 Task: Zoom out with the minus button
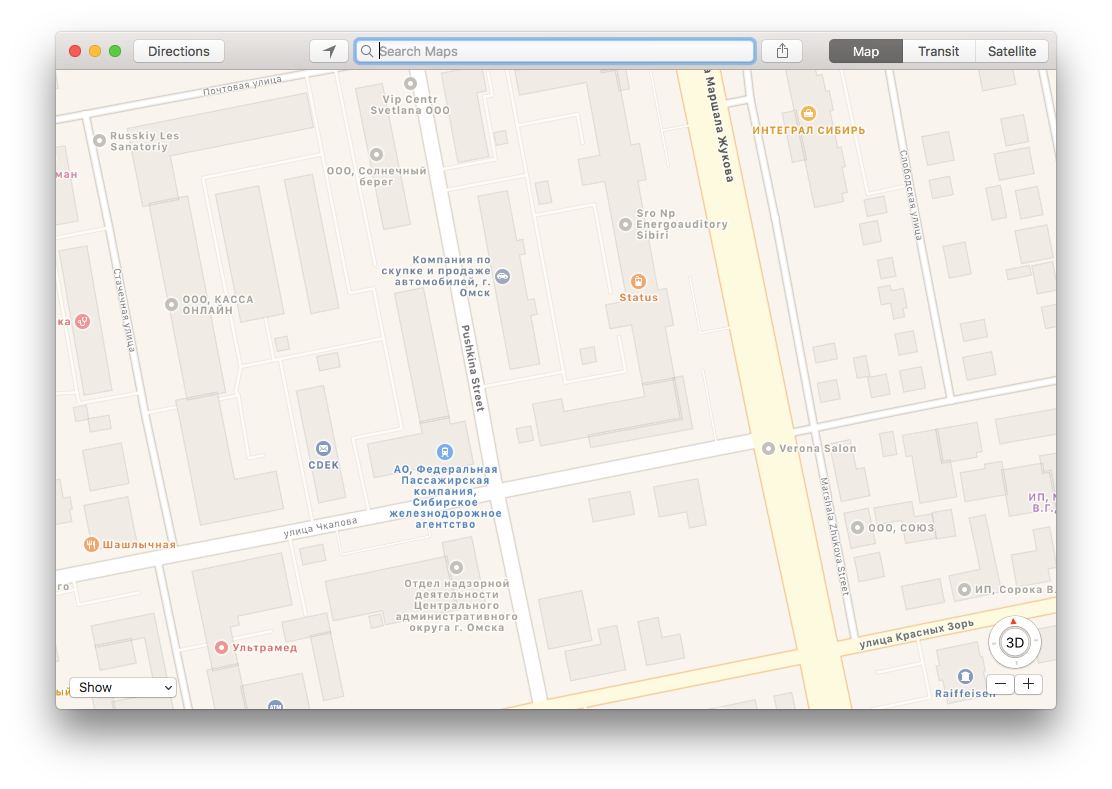[1000, 684]
